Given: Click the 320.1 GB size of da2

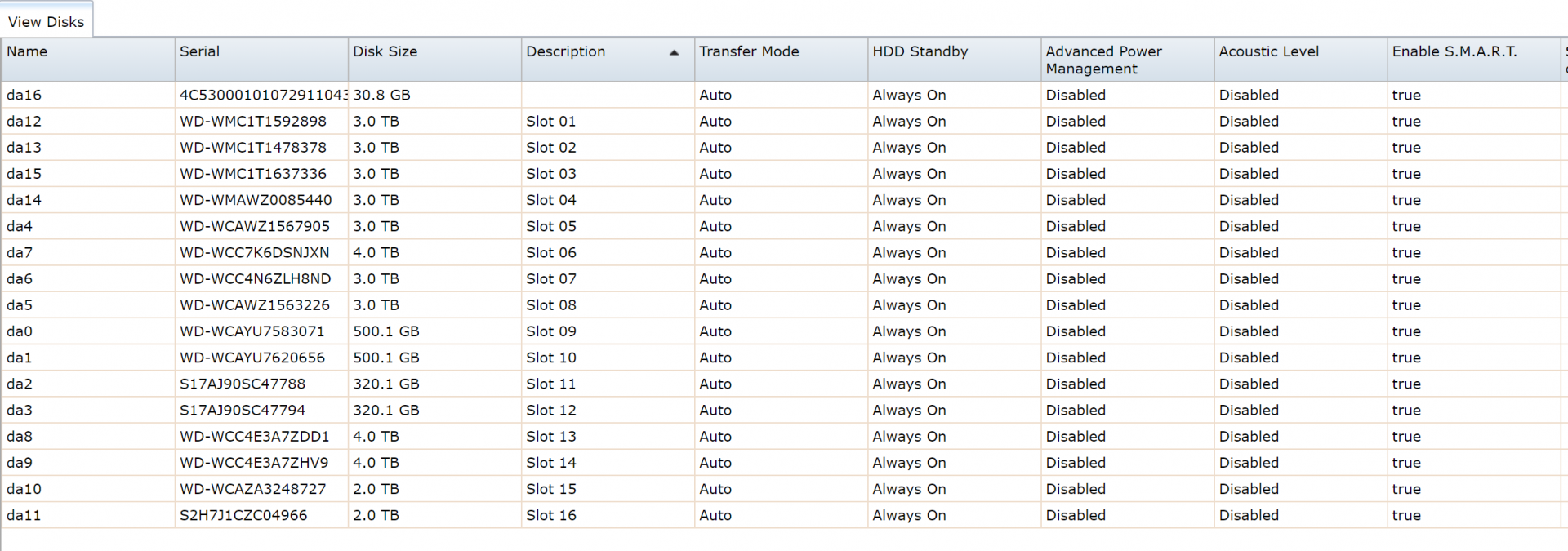Looking at the screenshot, I should coord(386,384).
